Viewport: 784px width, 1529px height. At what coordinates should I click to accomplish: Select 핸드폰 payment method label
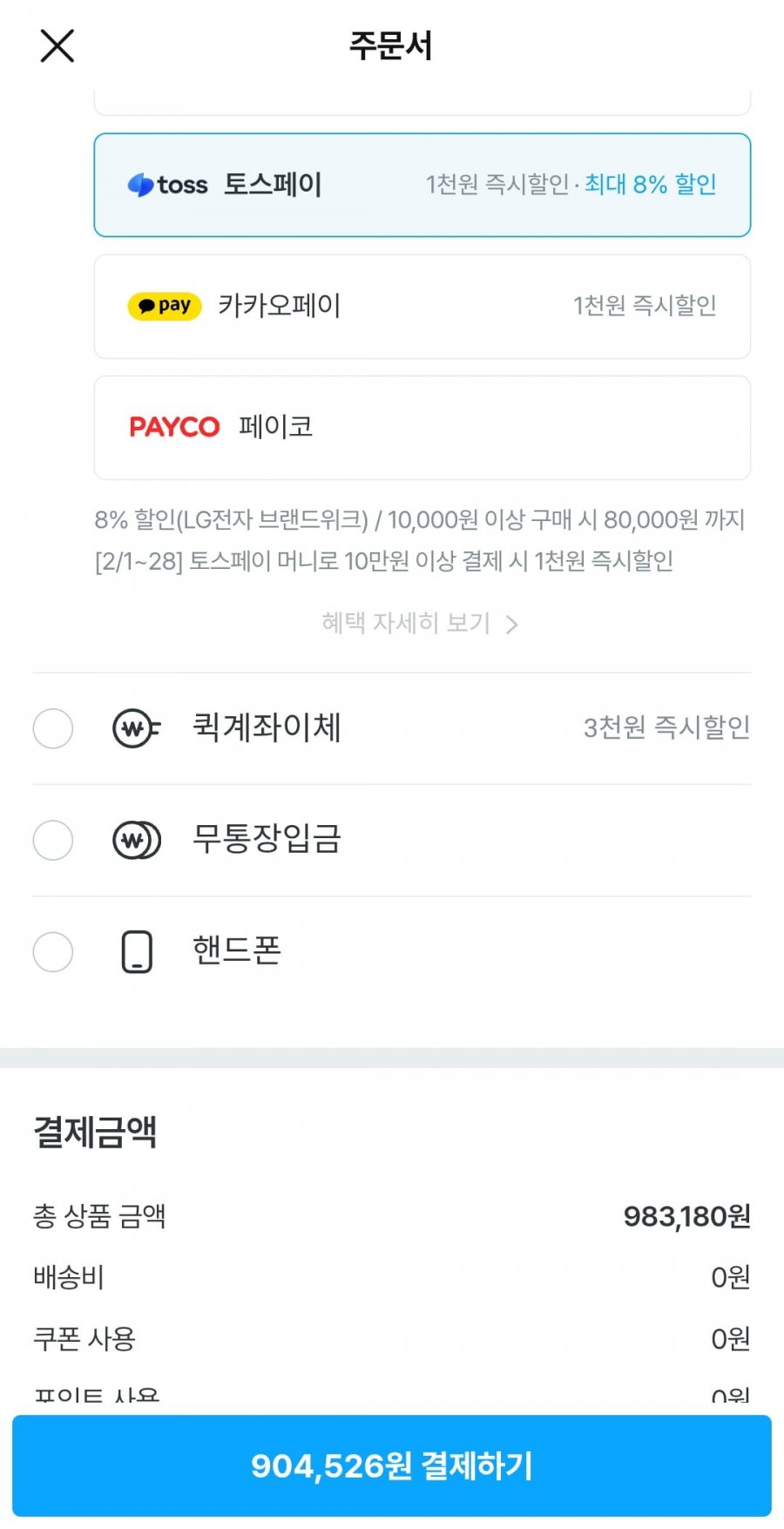237,951
